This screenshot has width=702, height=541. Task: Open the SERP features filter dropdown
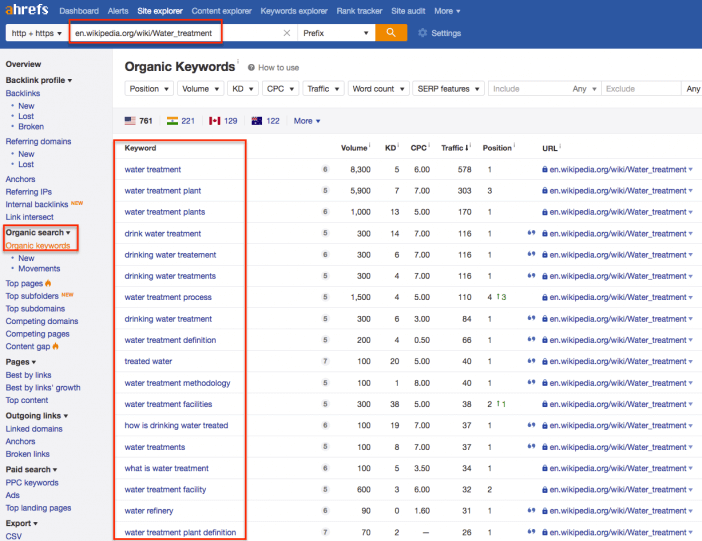pyautogui.click(x=448, y=89)
